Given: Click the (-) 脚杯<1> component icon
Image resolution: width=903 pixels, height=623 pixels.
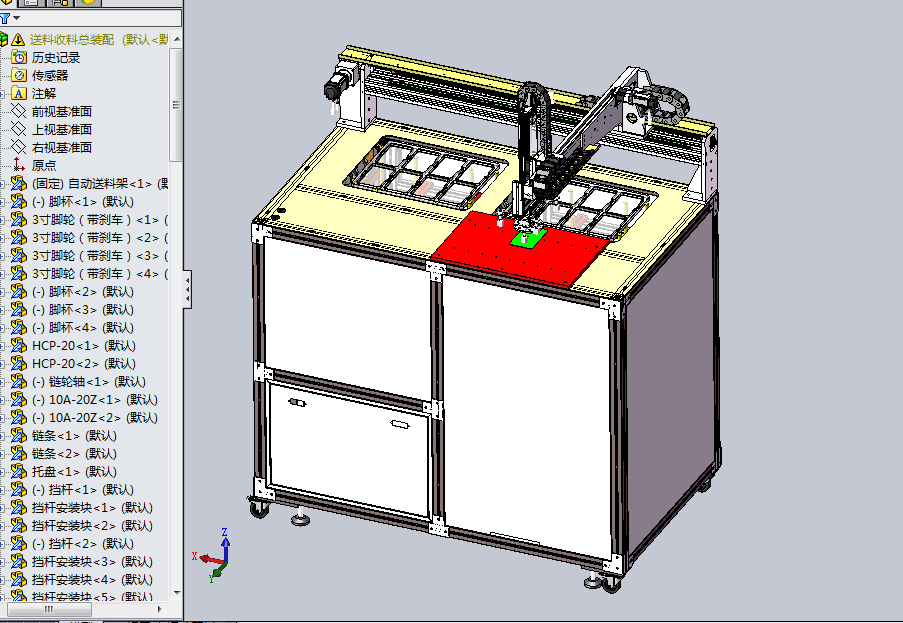Looking at the screenshot, I should click(19, 201).
